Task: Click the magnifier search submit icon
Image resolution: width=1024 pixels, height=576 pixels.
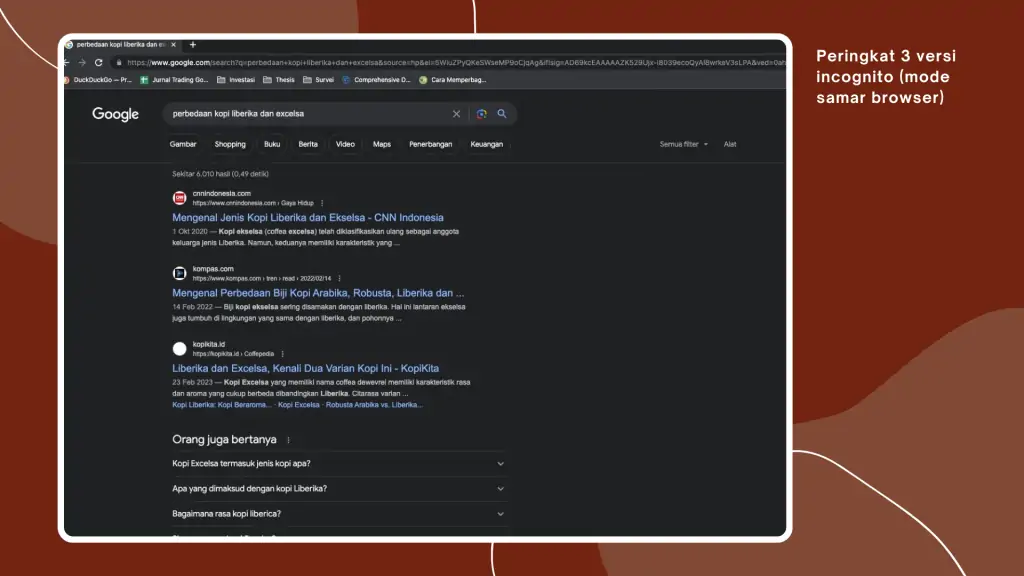Action: pos(502,114)
